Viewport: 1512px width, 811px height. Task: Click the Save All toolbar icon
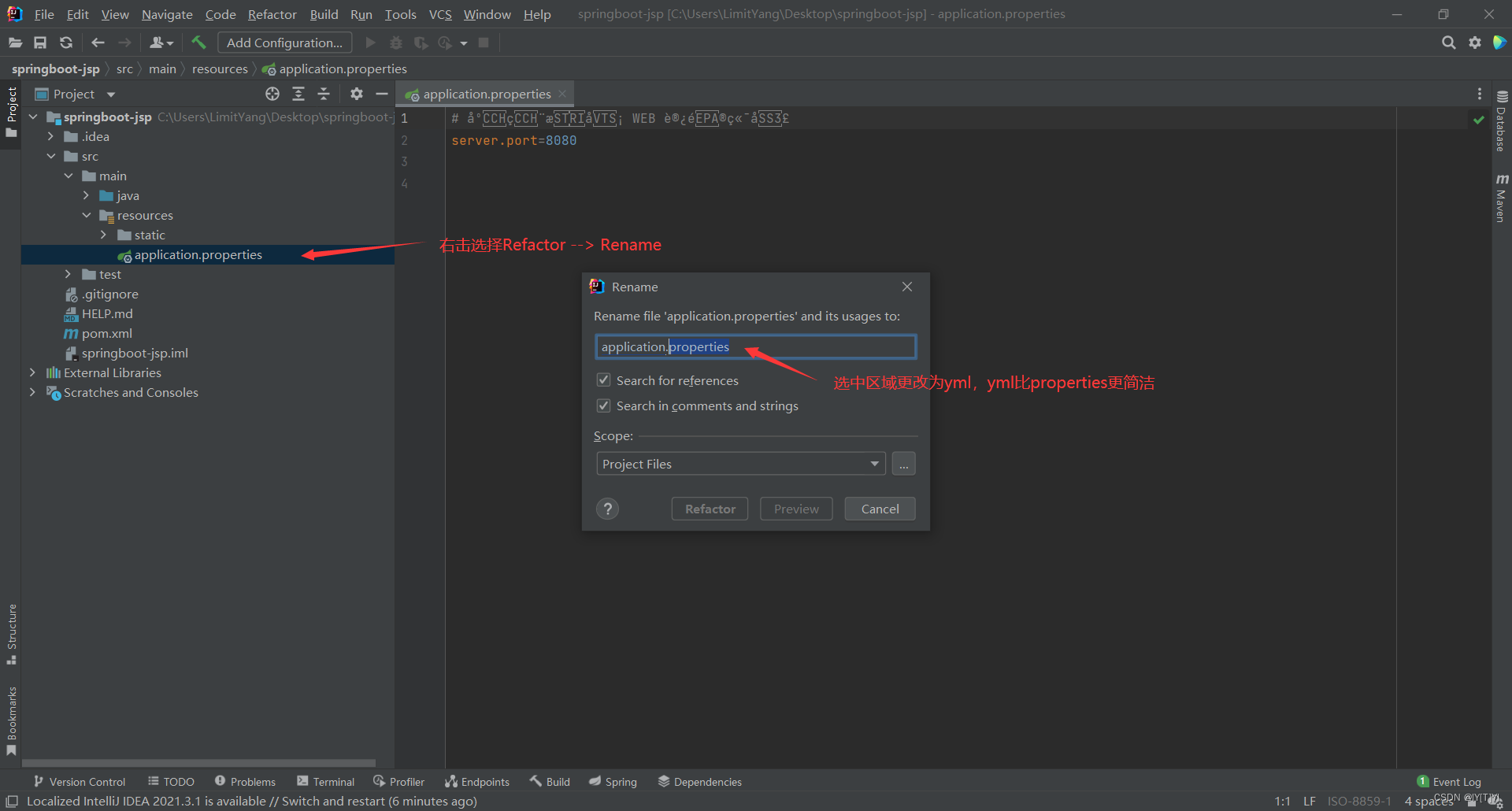tap(40, 43)
